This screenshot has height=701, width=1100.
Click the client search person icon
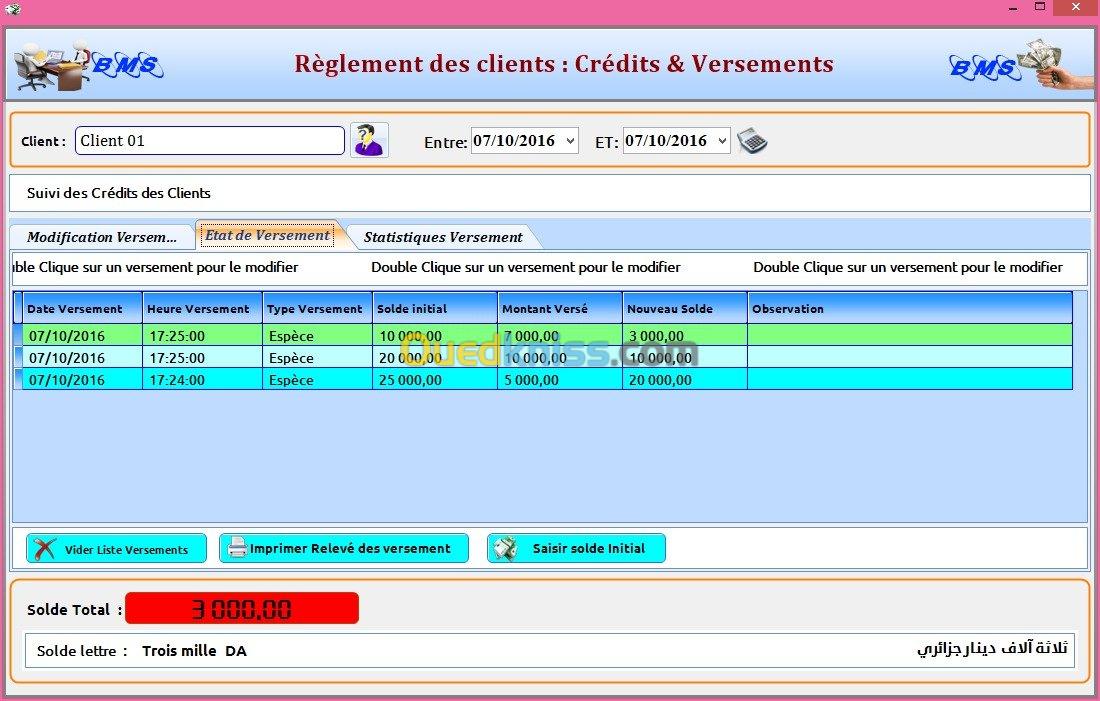(369, 140)
